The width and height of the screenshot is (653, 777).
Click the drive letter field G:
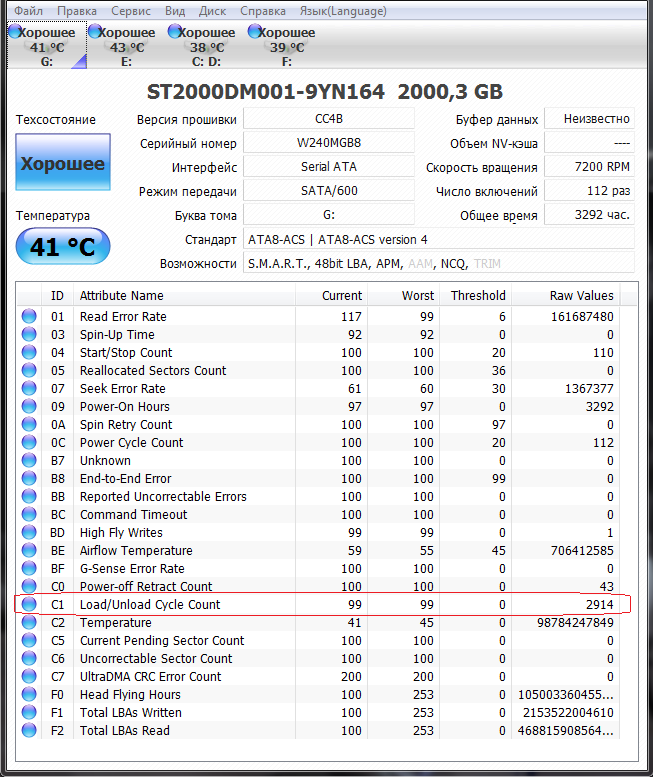click(x=329, y=215)
